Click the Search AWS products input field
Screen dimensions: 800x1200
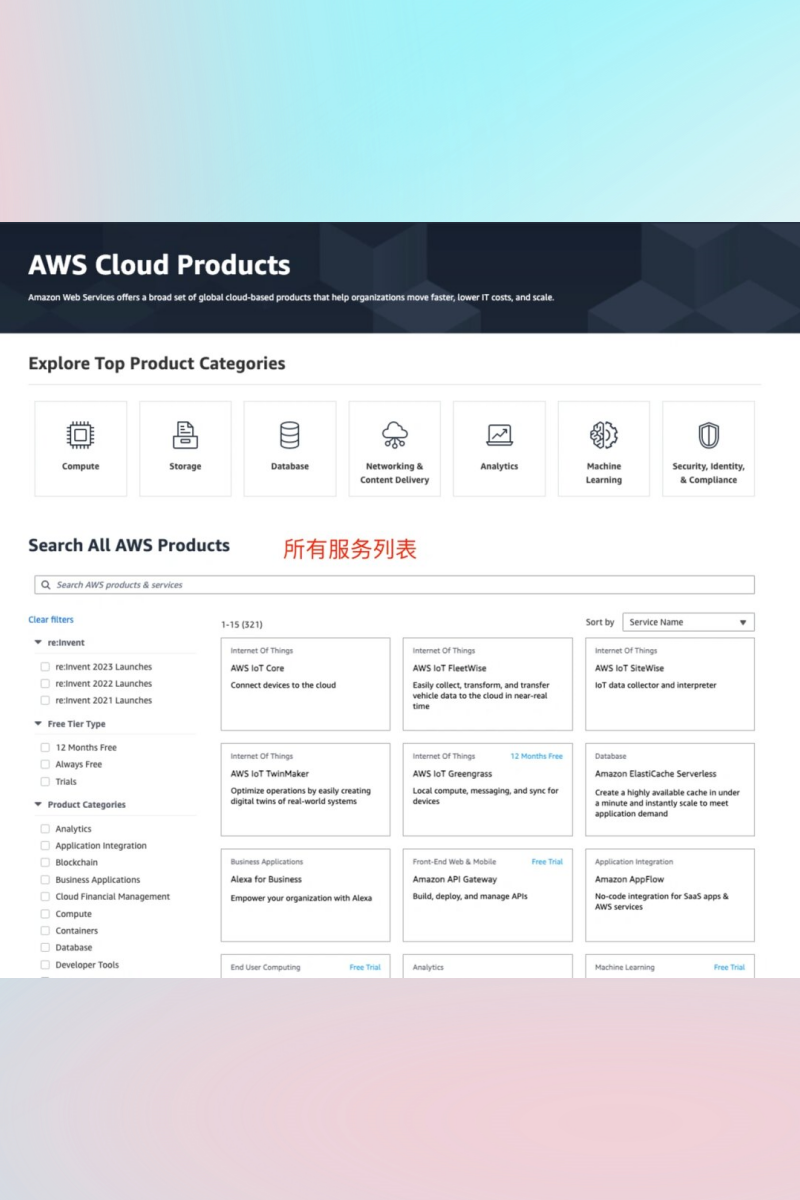point(400,585)
